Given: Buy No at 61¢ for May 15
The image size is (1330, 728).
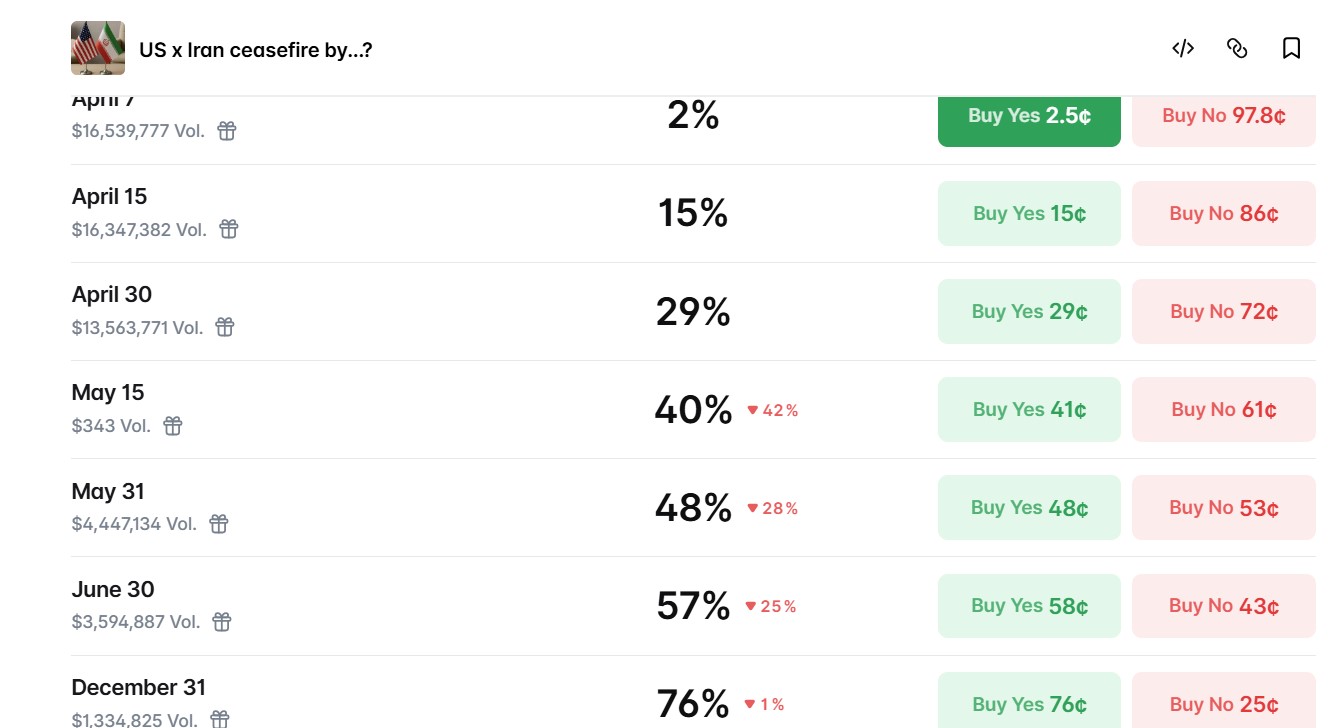Looking at the screenshot, I should point(1223,409).
